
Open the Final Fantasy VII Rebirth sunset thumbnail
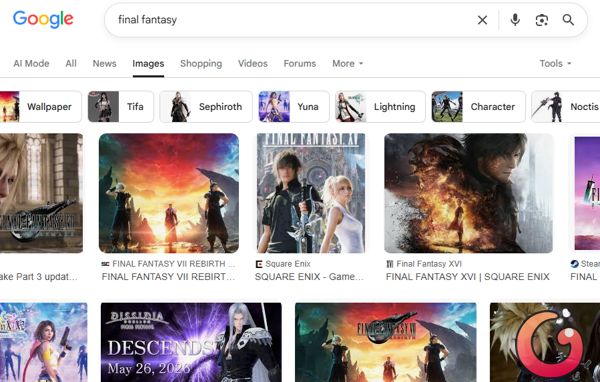point(169,193)
